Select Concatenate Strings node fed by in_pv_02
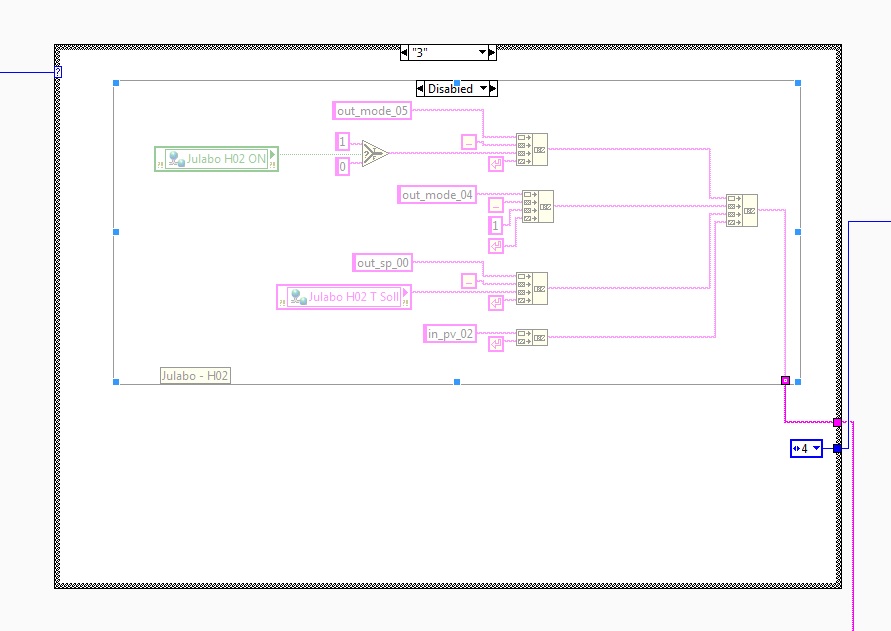 click(x=532, y=338)
